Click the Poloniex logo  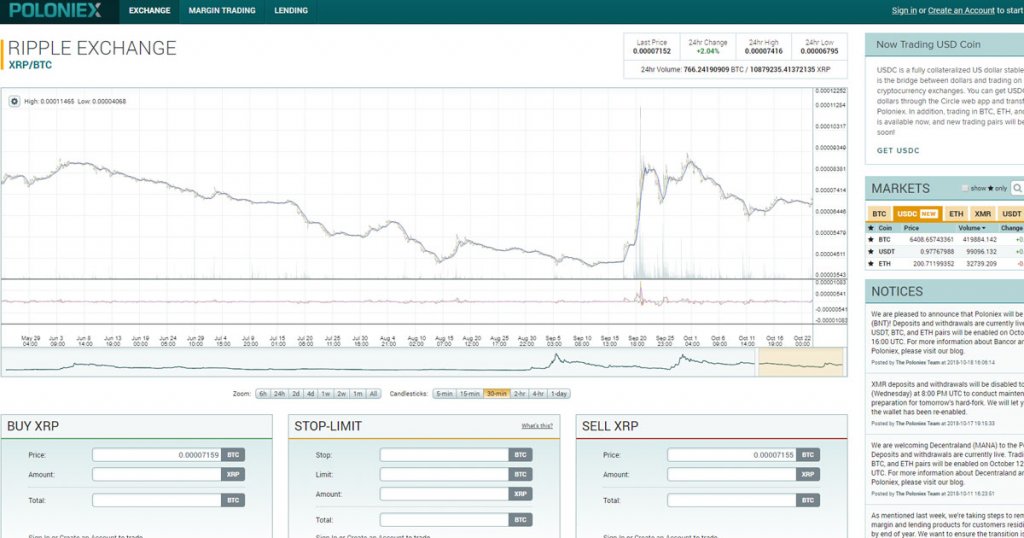coord(56,10)
